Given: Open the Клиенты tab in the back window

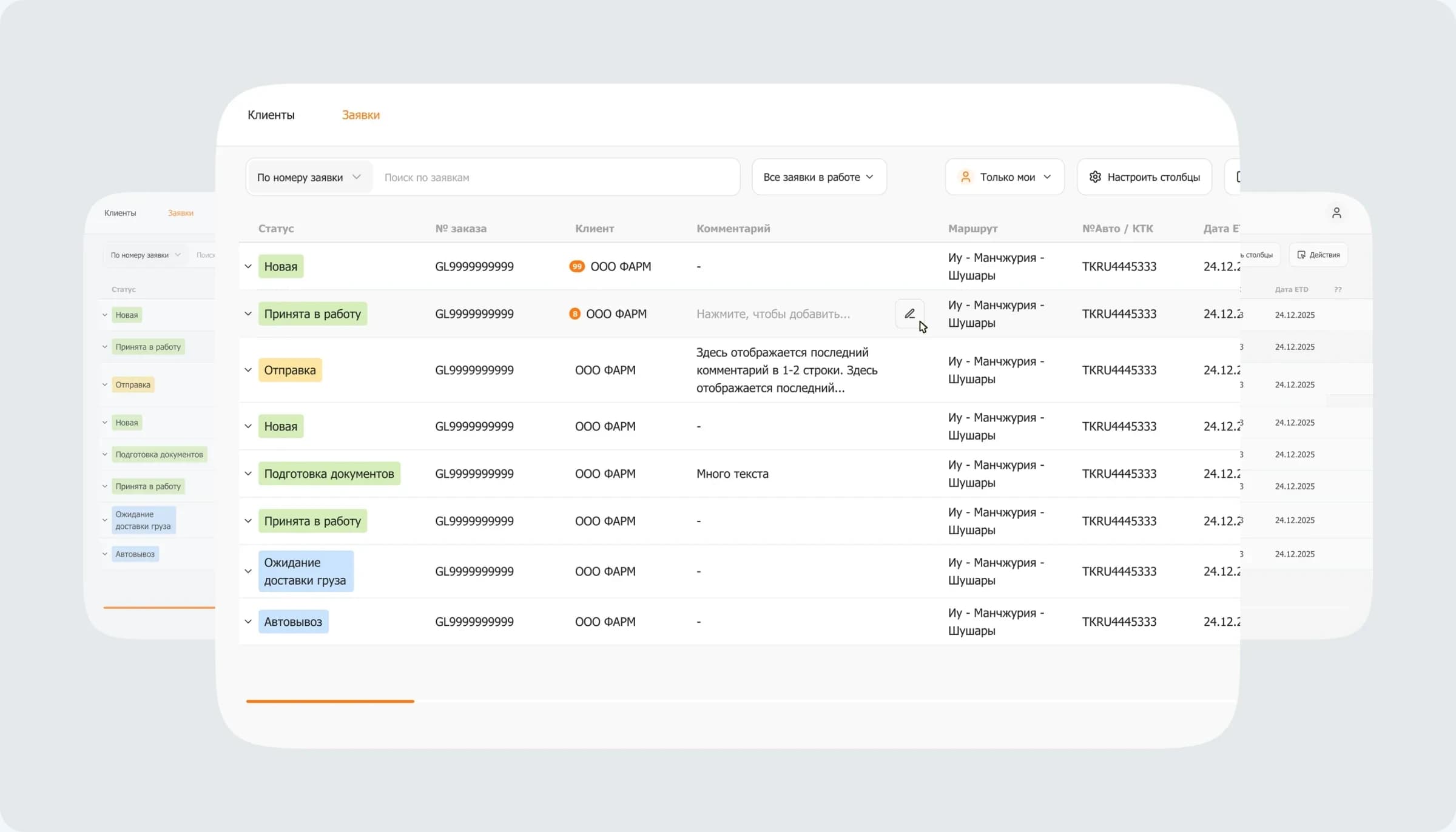Looking at the screenshot, I should tap(120, 213).
